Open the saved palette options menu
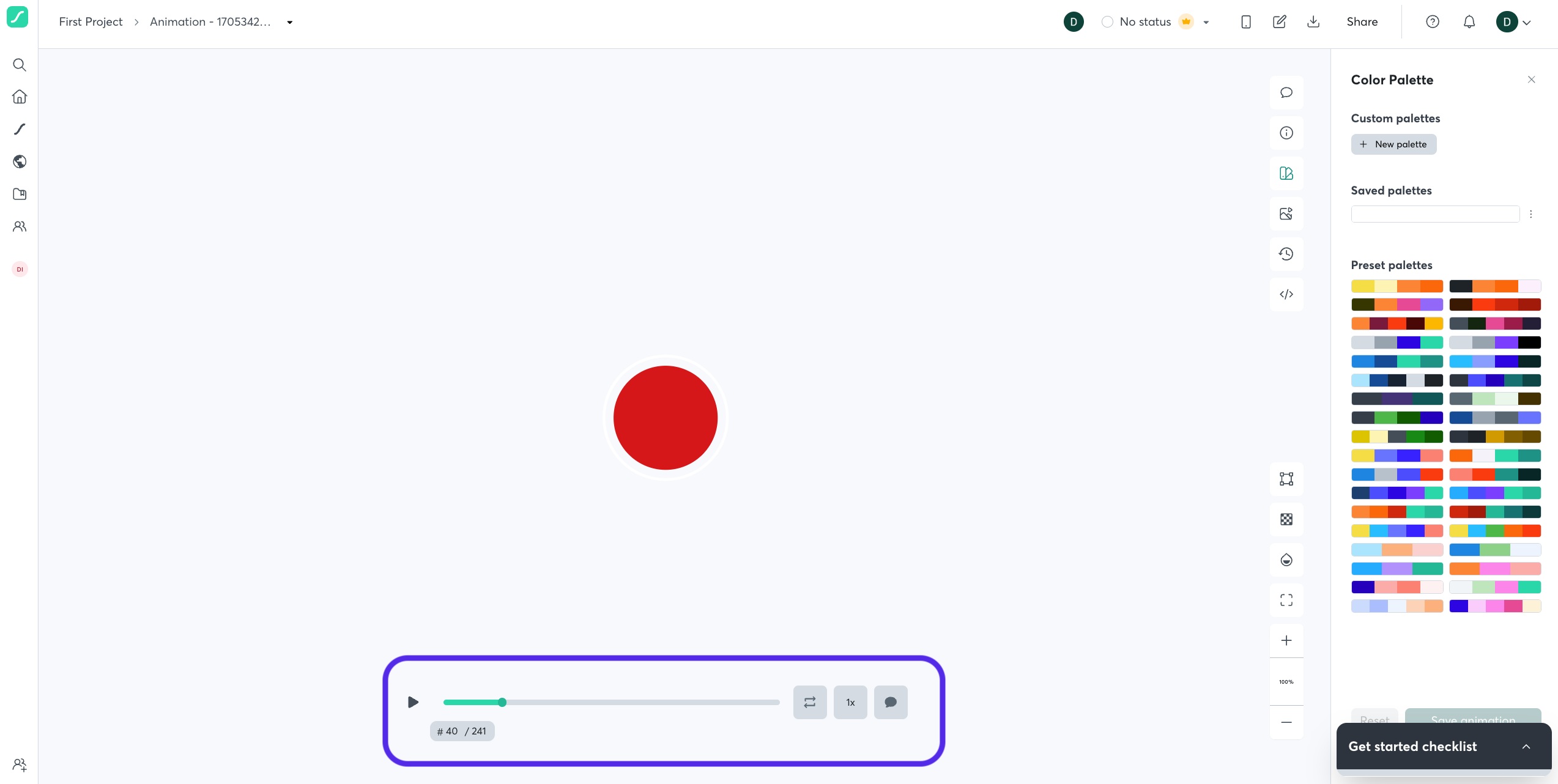Screen dimensions: 1558x784 click(1531, 213)
